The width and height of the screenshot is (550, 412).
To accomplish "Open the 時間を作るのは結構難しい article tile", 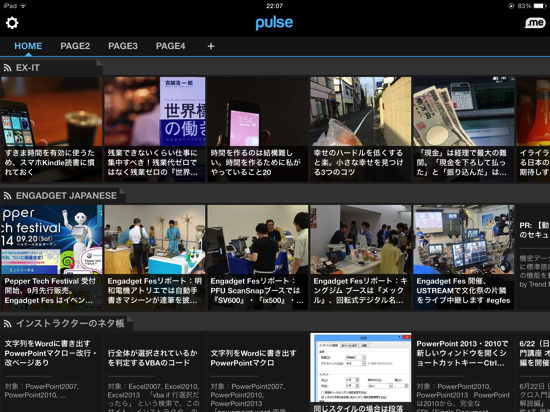I will click(x=258, y=129).
